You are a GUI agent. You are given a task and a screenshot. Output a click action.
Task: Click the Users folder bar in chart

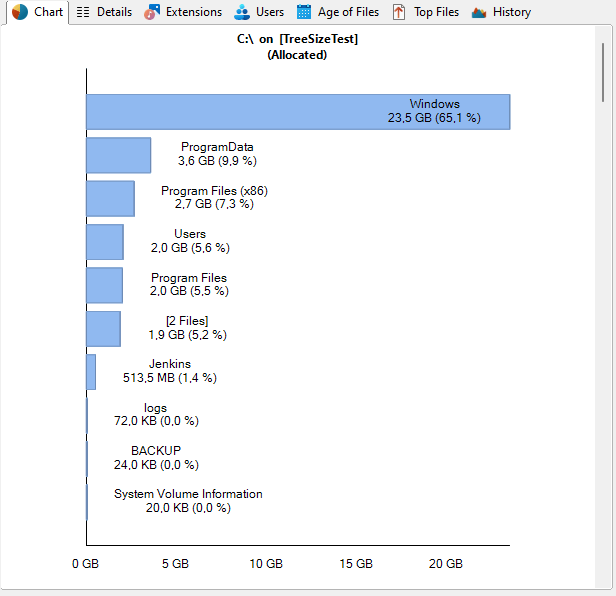tap(104, 242)
